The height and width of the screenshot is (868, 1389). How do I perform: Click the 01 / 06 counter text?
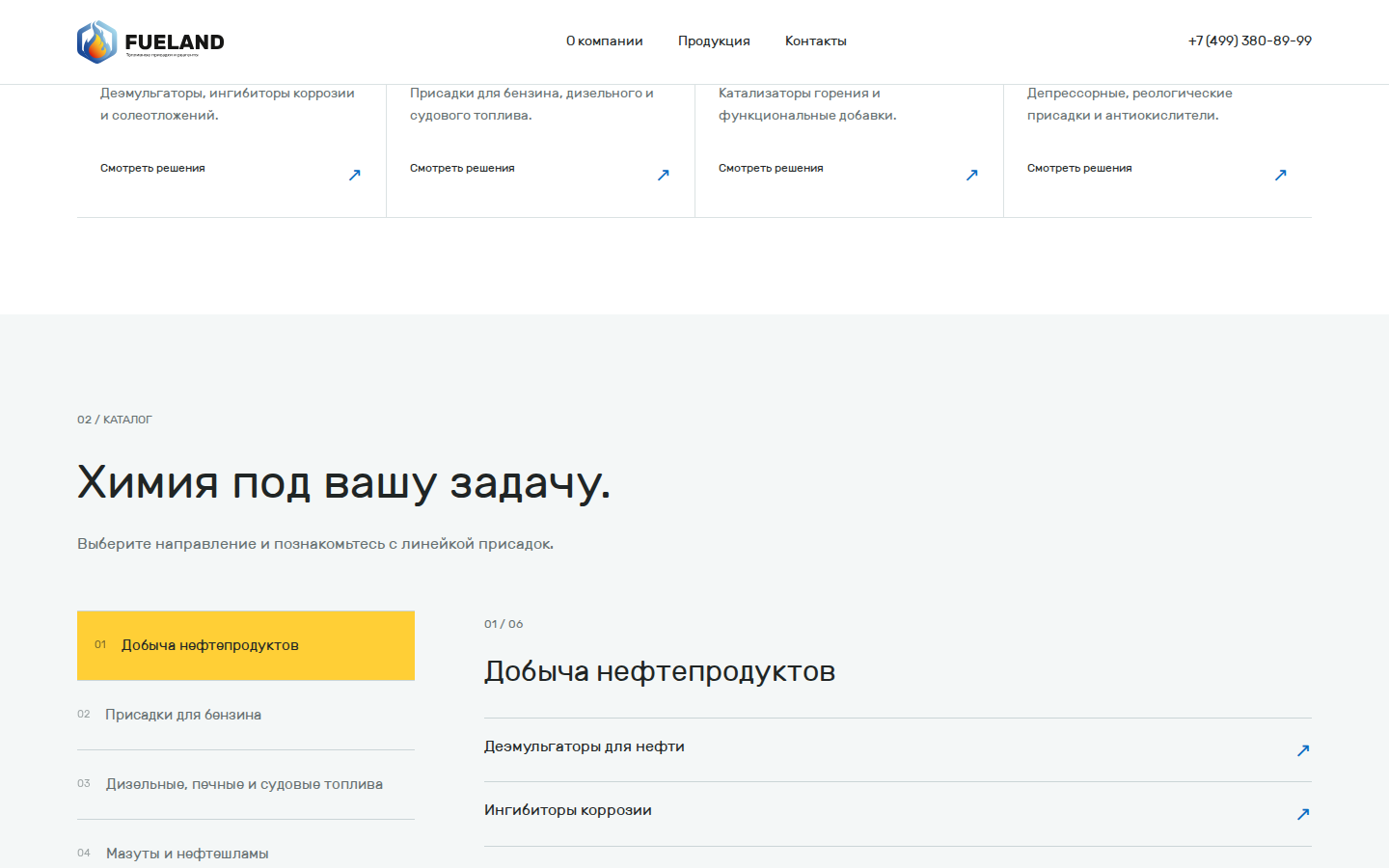pyautogui.click(x=504, y=624)
